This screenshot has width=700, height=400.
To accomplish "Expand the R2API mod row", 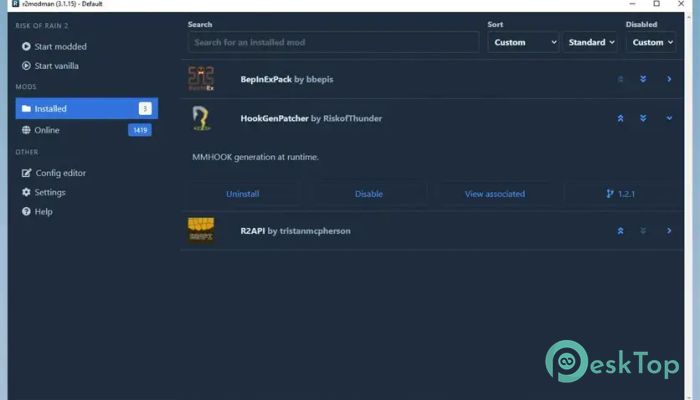I will point(669,231).
